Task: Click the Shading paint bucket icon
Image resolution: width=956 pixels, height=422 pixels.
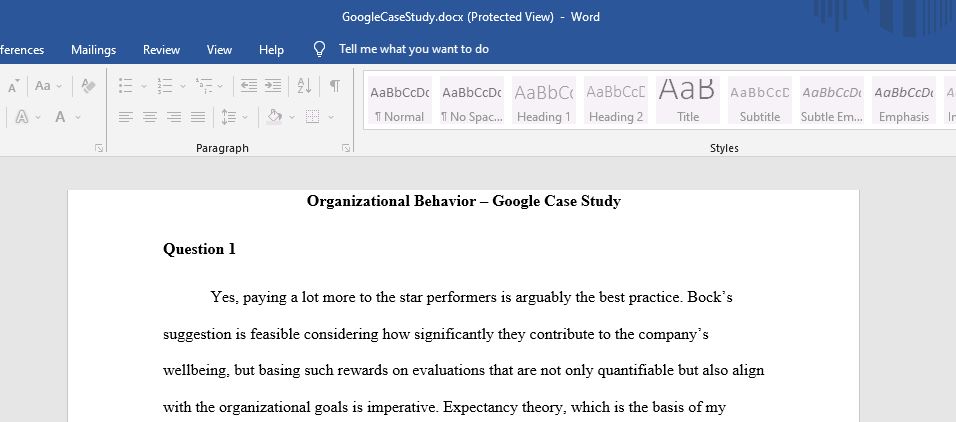Action: (274, 116)
